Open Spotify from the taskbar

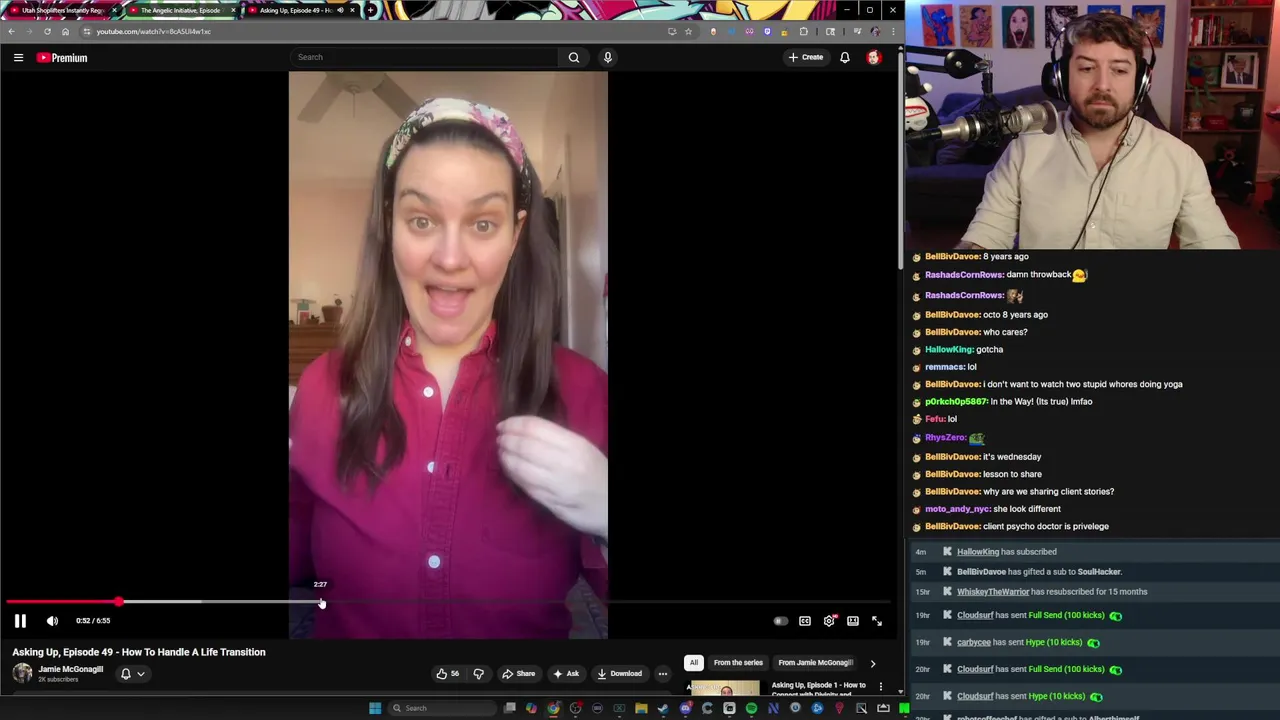(x=751, y=708)
